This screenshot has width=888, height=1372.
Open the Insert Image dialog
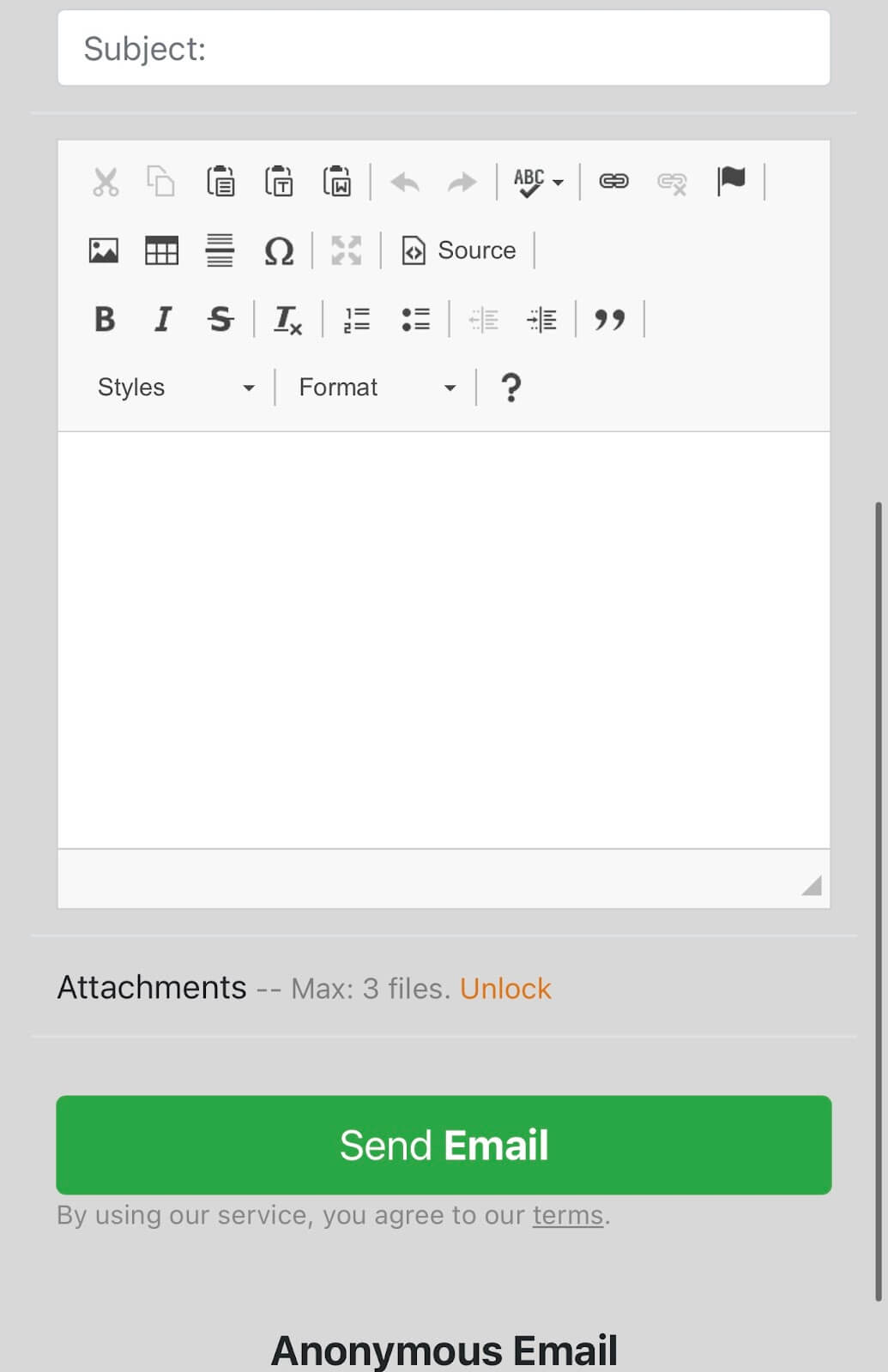(103, 250)
